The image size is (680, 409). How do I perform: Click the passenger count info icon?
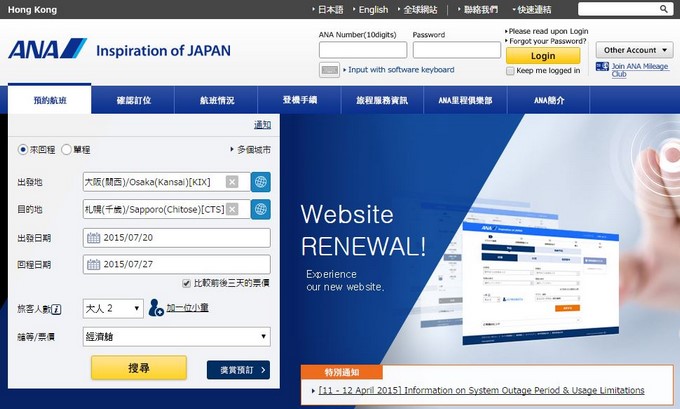pyautogui.click(x=56, y=309)
